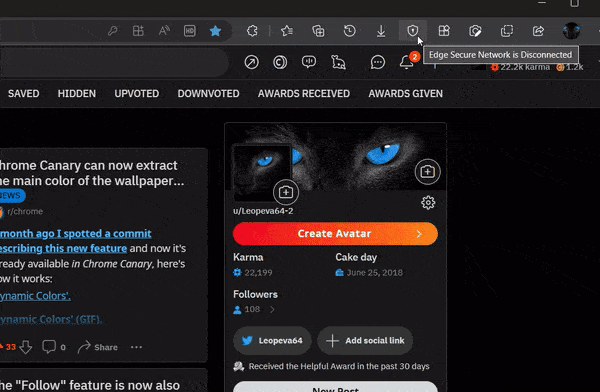Screen dimensions: 600x392
Task: Open browser History clock icon
Action: click(x=349, y=31)
